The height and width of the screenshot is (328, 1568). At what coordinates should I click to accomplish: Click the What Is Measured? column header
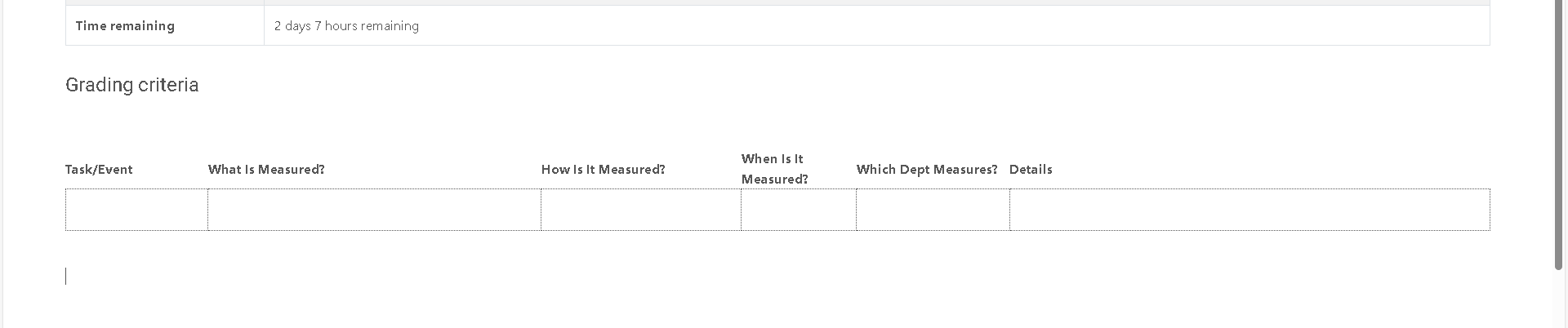tap(266, 170)
